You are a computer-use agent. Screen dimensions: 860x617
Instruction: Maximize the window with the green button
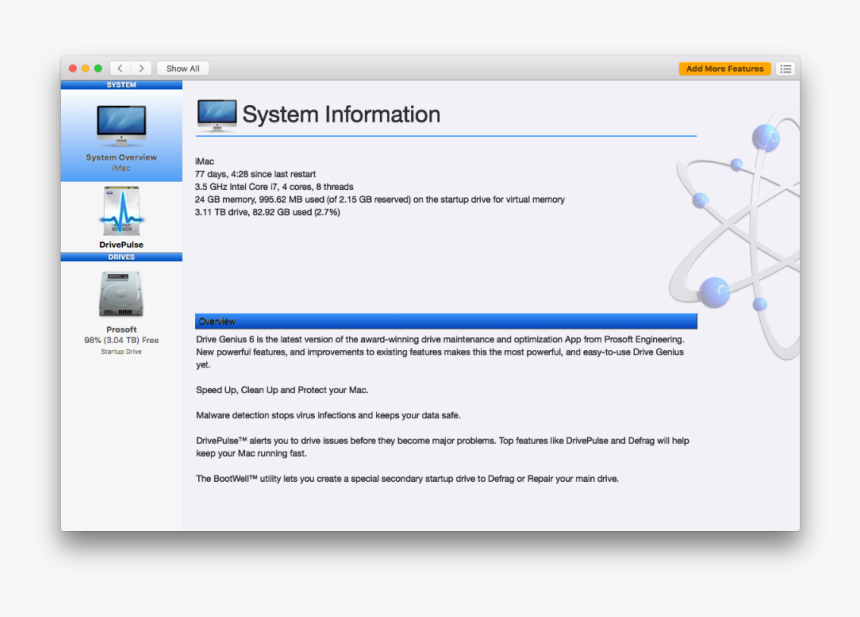(x=98, y=69)
